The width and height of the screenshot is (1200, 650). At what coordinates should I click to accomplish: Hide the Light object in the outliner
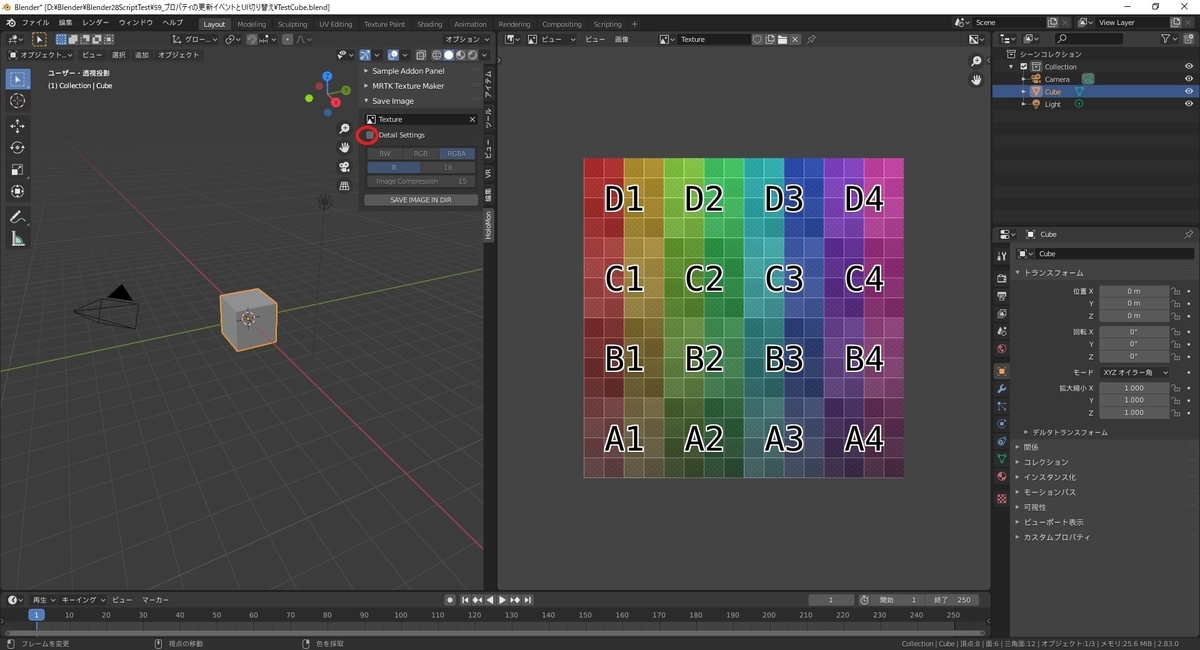pos(1188,103)
